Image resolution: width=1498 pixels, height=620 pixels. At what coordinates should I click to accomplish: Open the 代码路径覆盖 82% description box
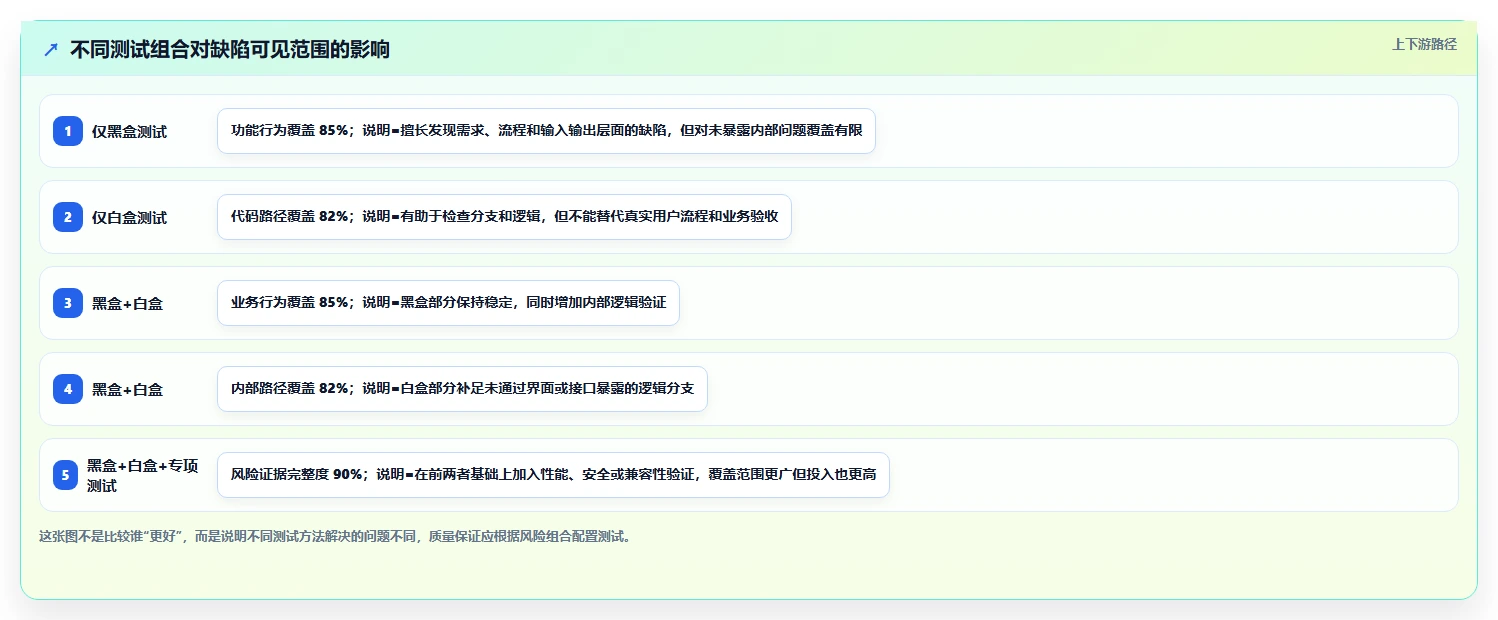click(504, 217)
